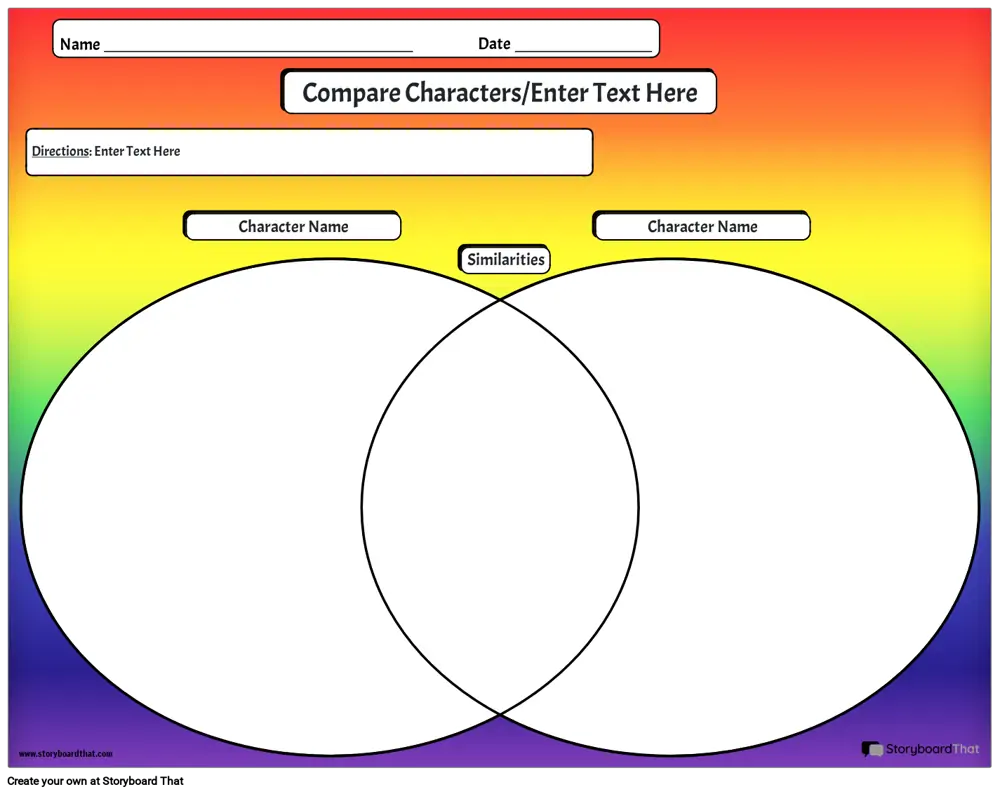Click the "Name" text label
1000x794 pixels.
[80, 44]
